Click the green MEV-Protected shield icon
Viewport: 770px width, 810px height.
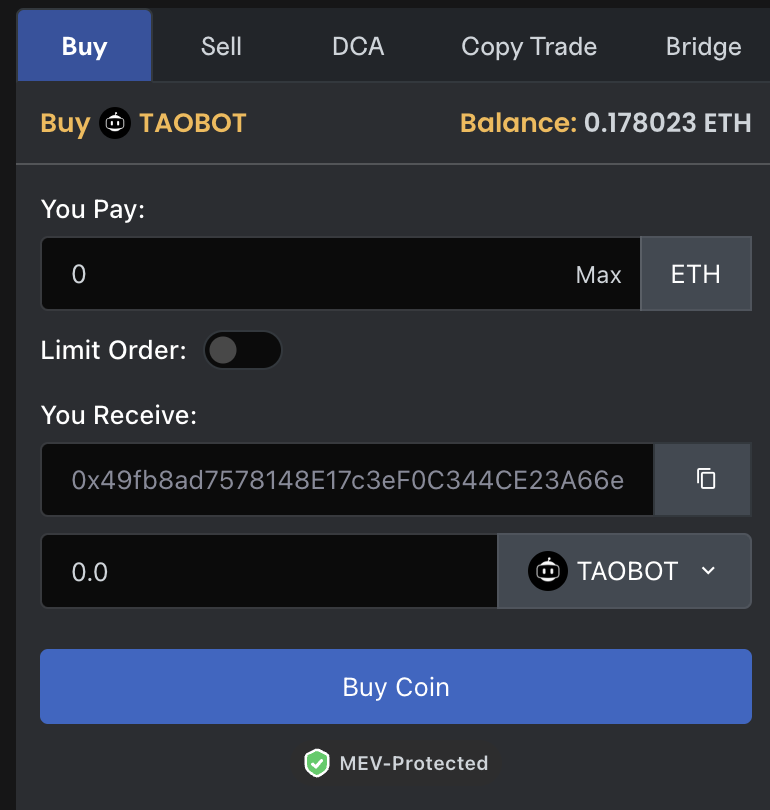317,764
